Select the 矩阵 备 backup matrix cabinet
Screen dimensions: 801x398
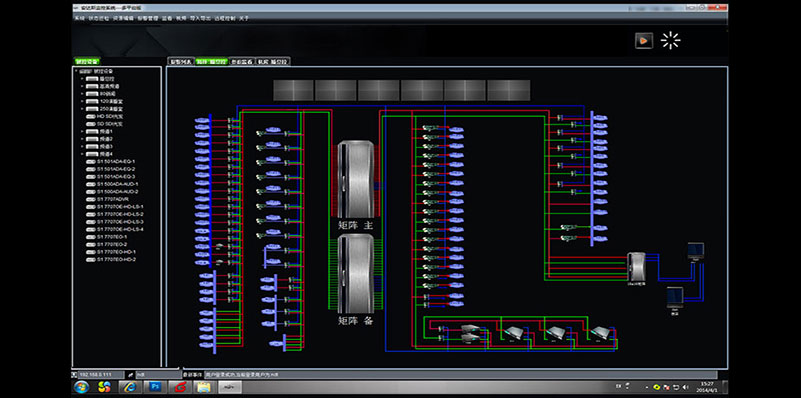356,273
